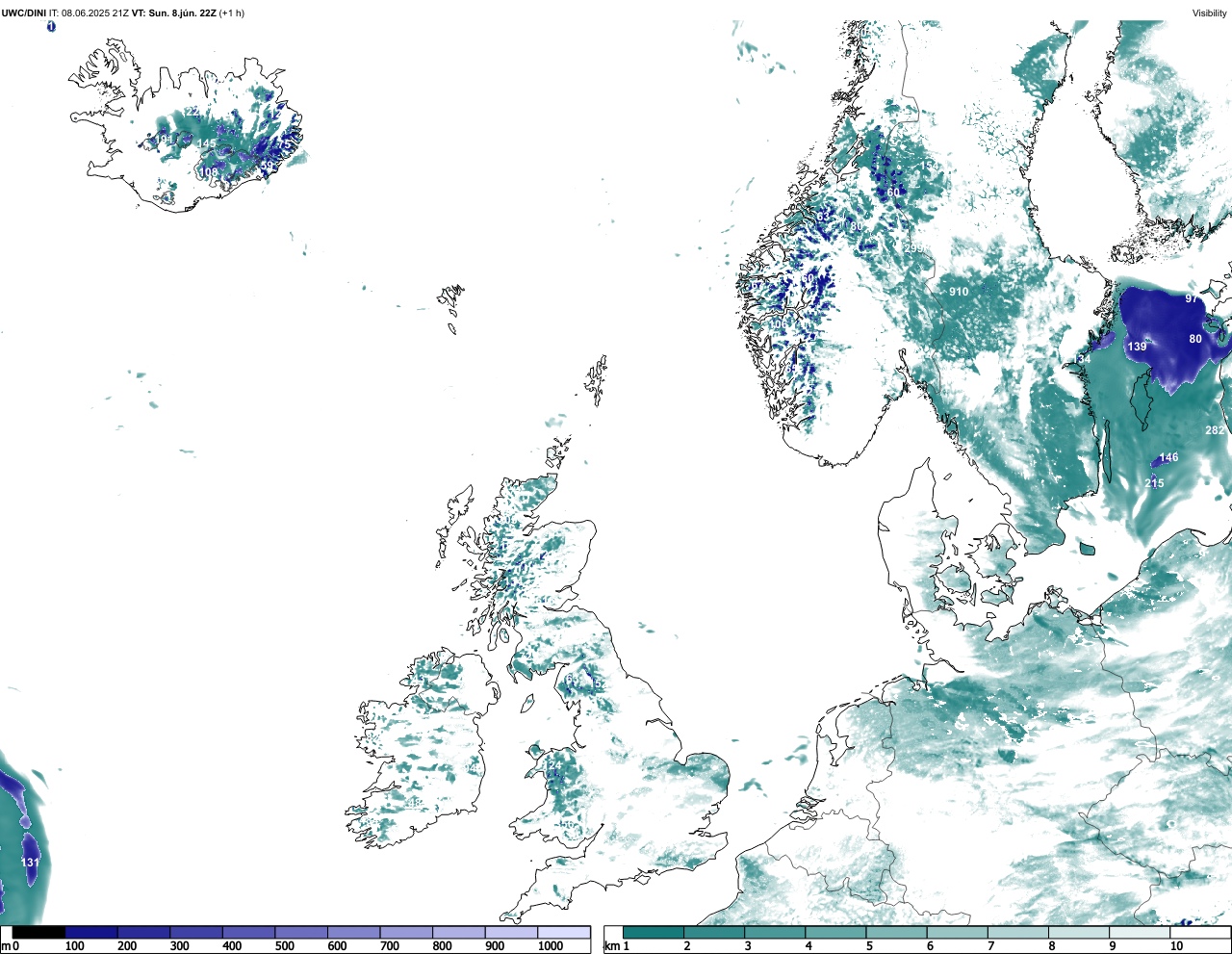This screenshot has height=954, width=1232.
Task: Click the 'UWC/DINI' model label
Action: [23, 13]
